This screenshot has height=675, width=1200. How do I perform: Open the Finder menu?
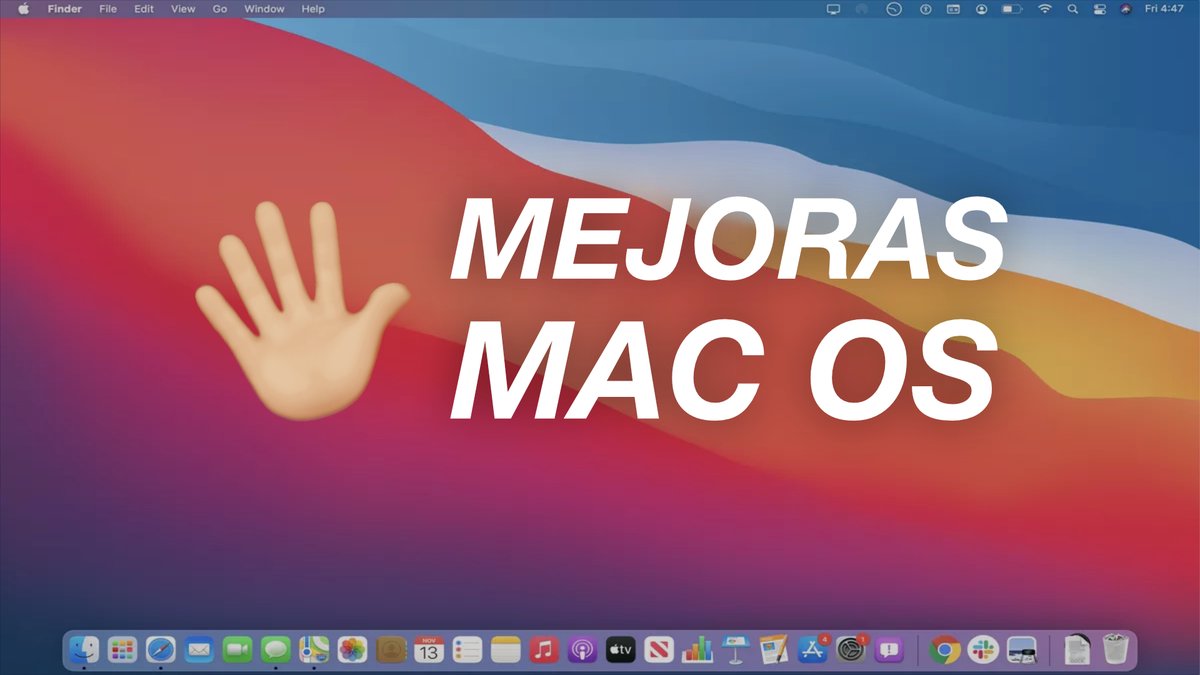pos(65,9)
